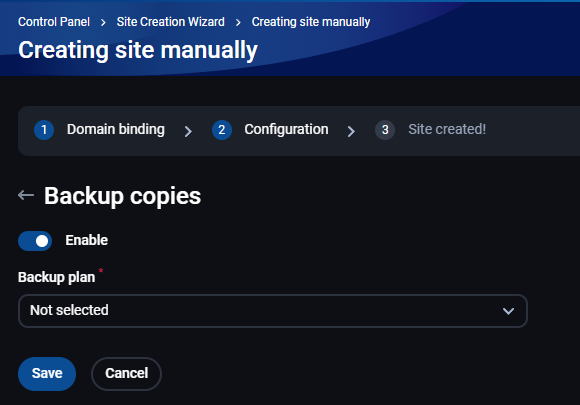The width and height of the screenshot is (580, 405).
Task: Click the dropdown chevron in Backup plan
Action: click(508, 311)
